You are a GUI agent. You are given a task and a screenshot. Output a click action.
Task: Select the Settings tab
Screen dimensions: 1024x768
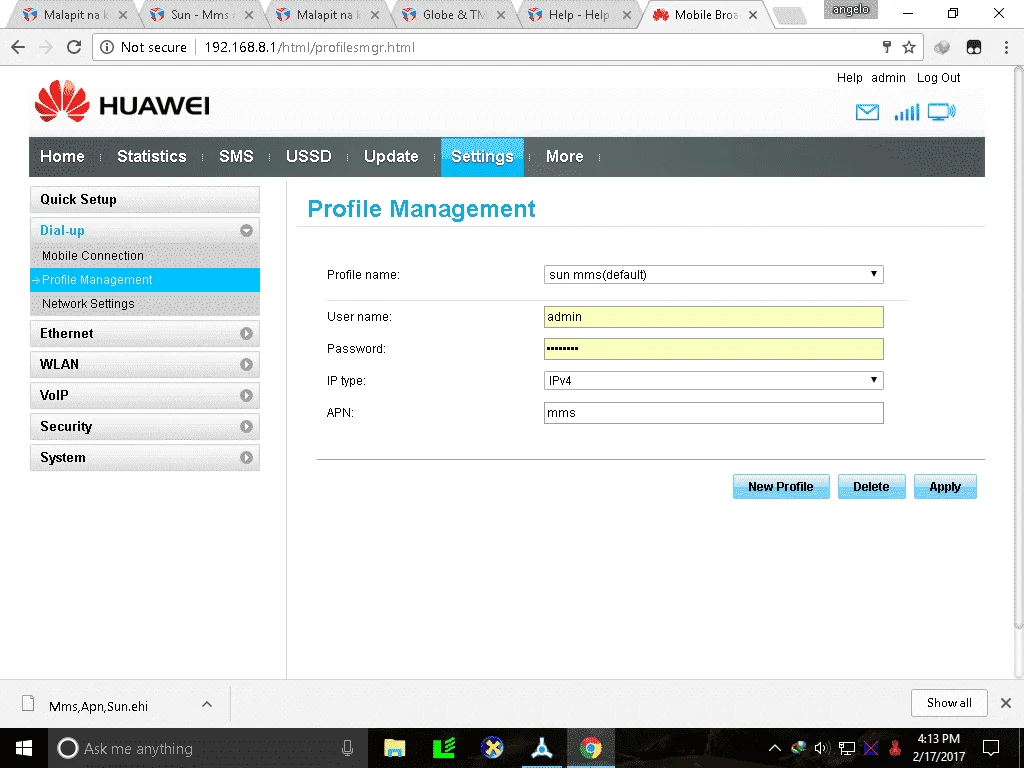482,157
